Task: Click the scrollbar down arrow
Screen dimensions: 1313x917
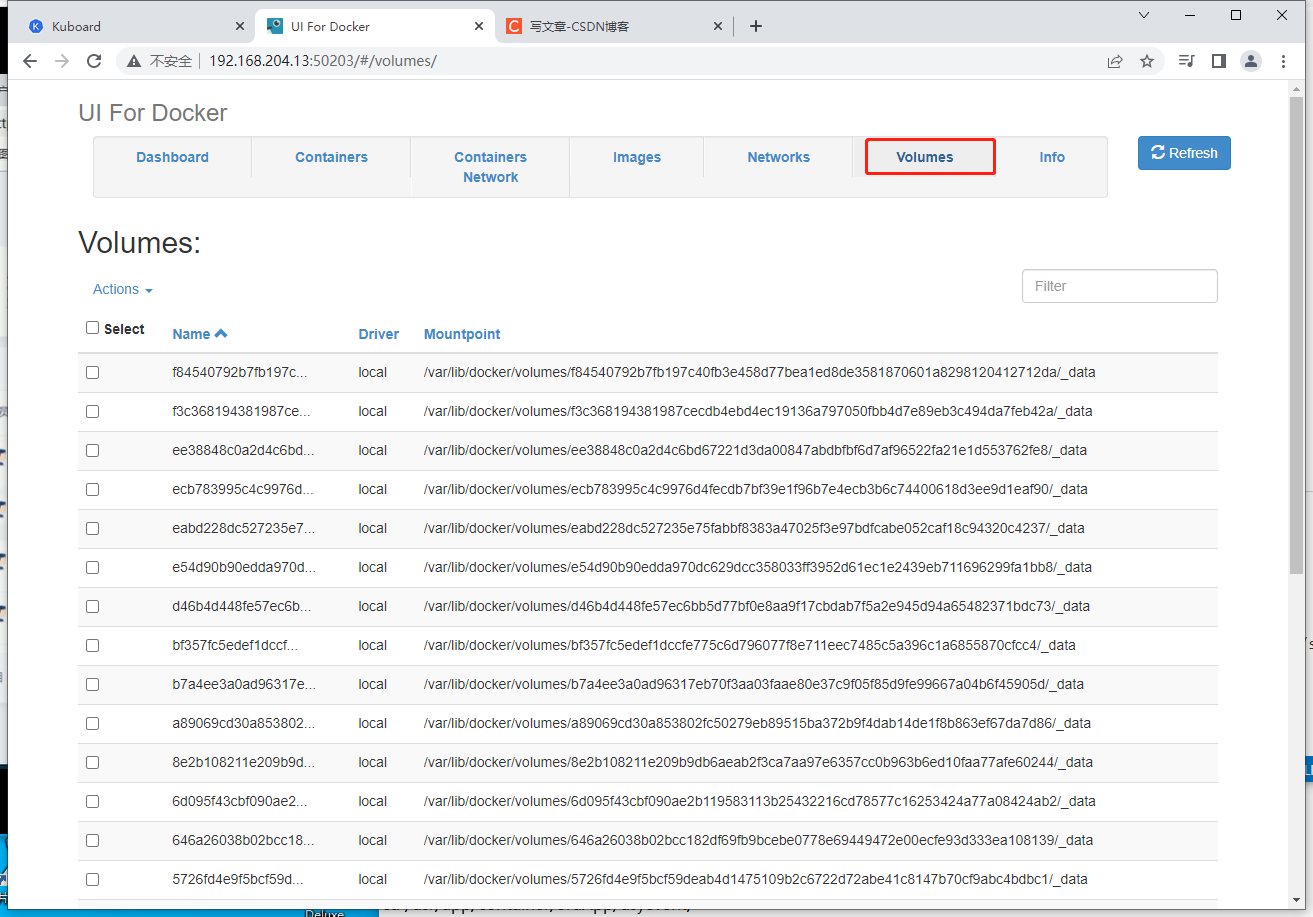Action: (x=1297, y=900)
